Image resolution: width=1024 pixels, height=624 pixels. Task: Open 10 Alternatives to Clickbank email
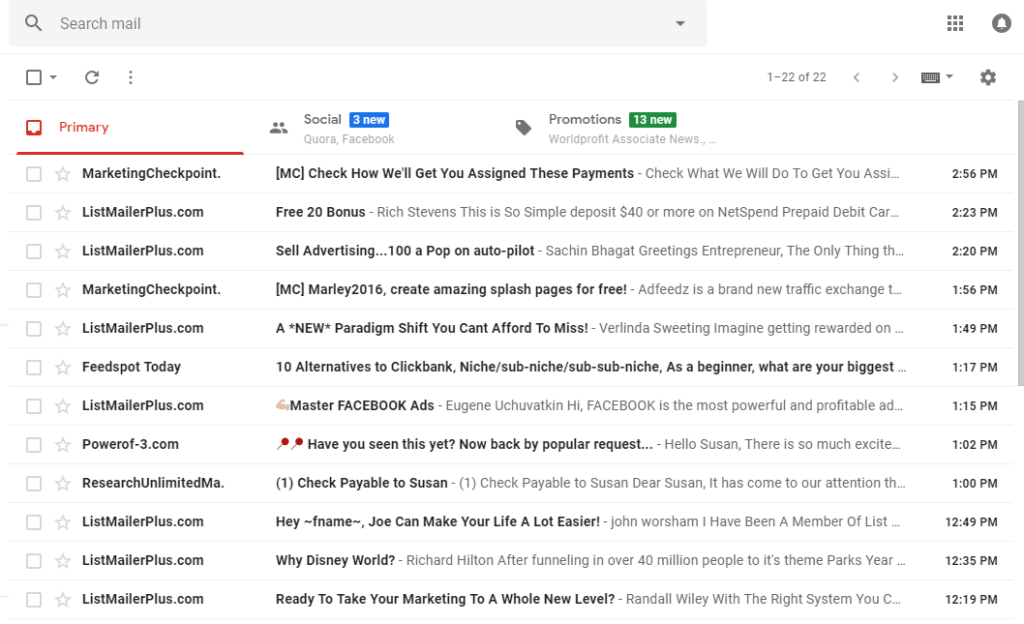point(511,367)
